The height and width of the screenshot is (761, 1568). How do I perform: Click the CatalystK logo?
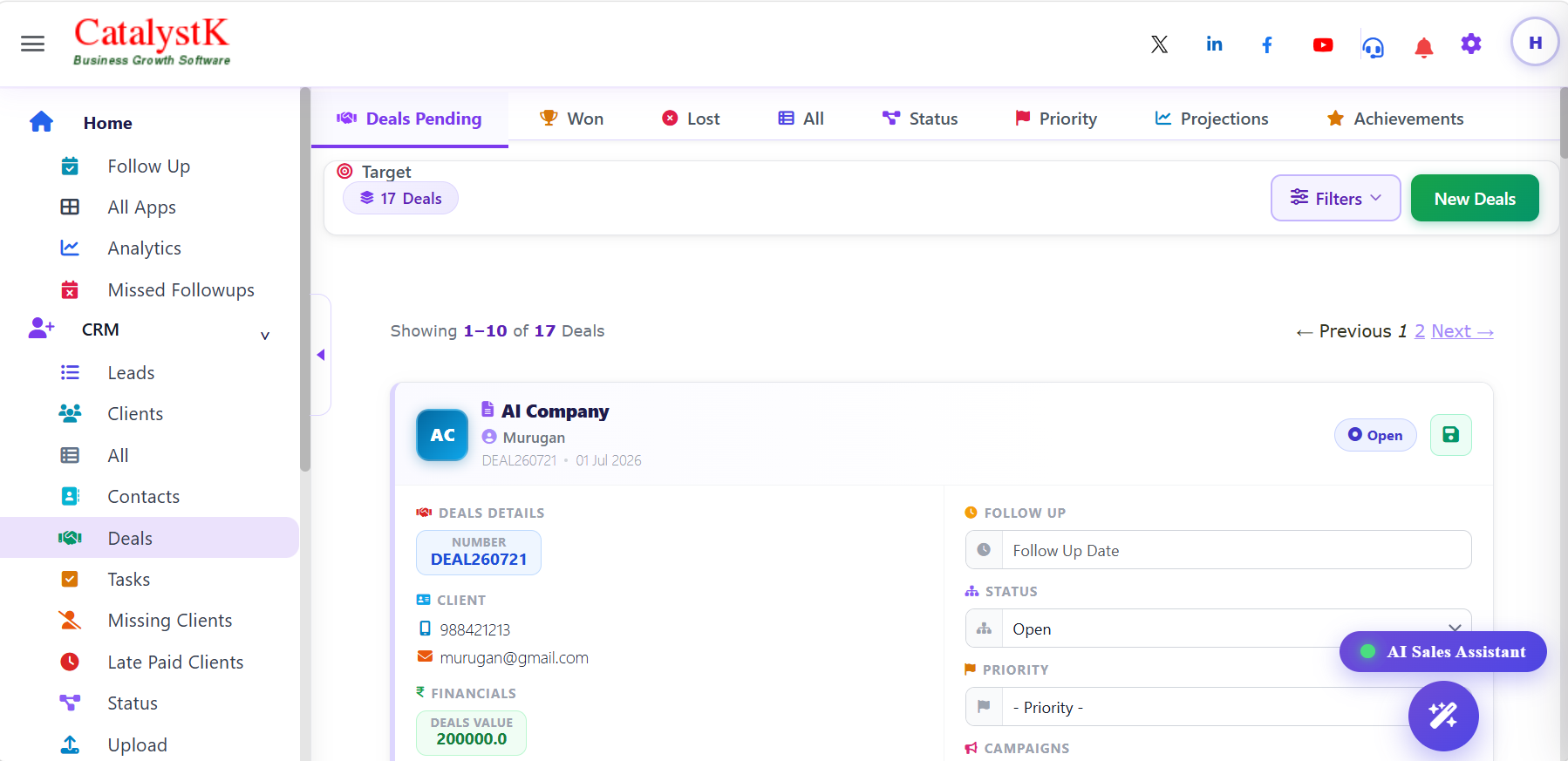[152, 41]
